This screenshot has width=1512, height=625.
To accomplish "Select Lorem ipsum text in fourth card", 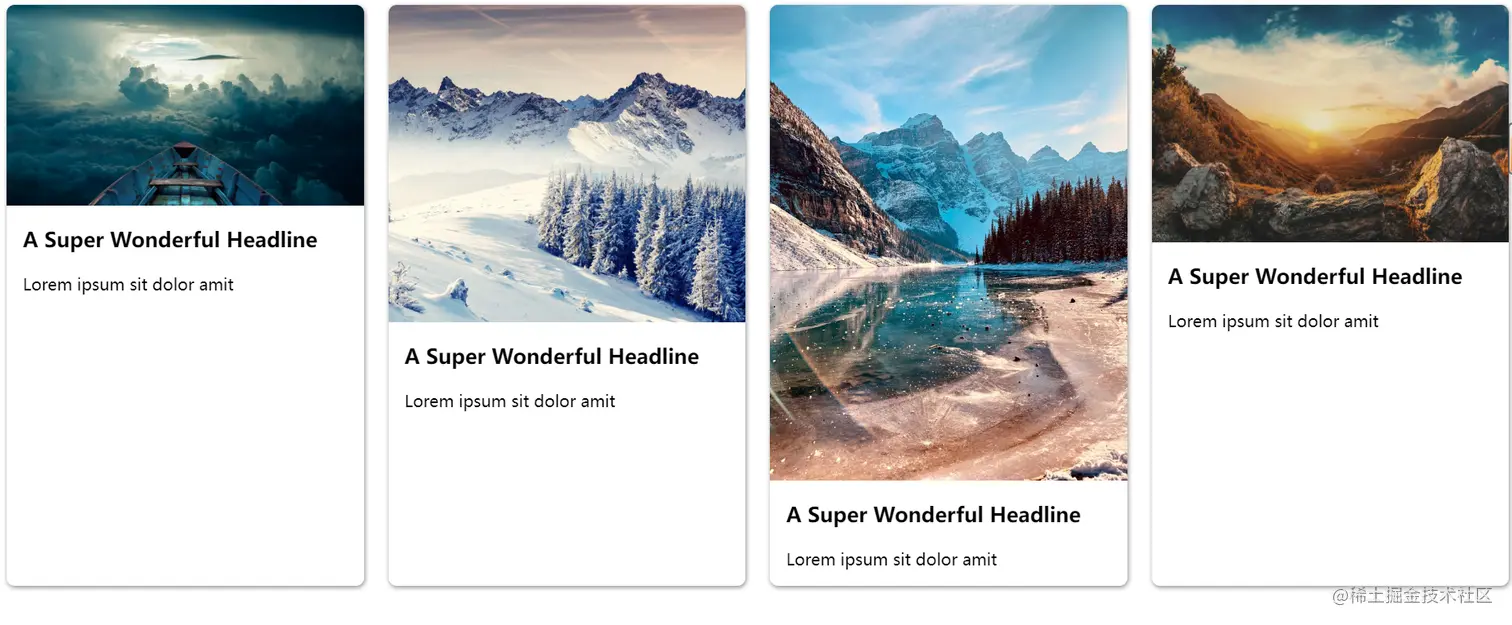I will point(1273,322).
